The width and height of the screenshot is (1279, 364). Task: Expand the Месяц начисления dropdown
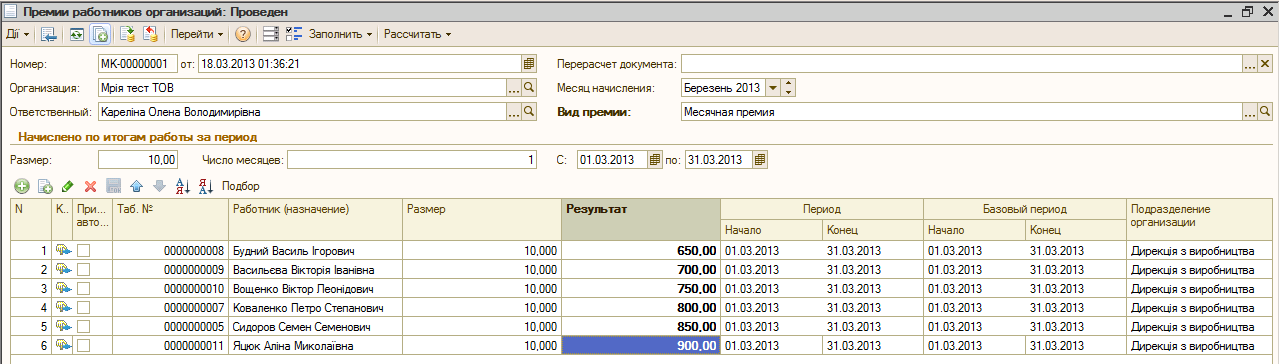[773, 88]
